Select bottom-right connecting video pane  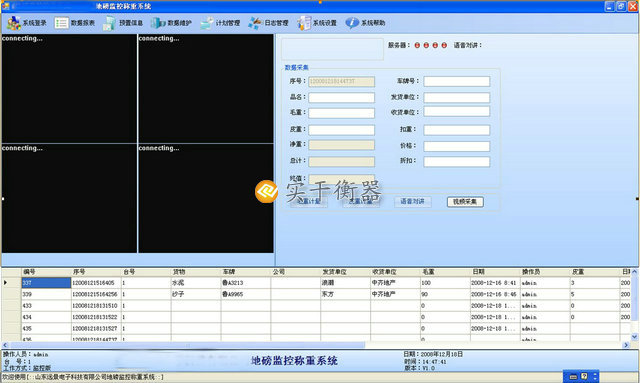point(206,198)
